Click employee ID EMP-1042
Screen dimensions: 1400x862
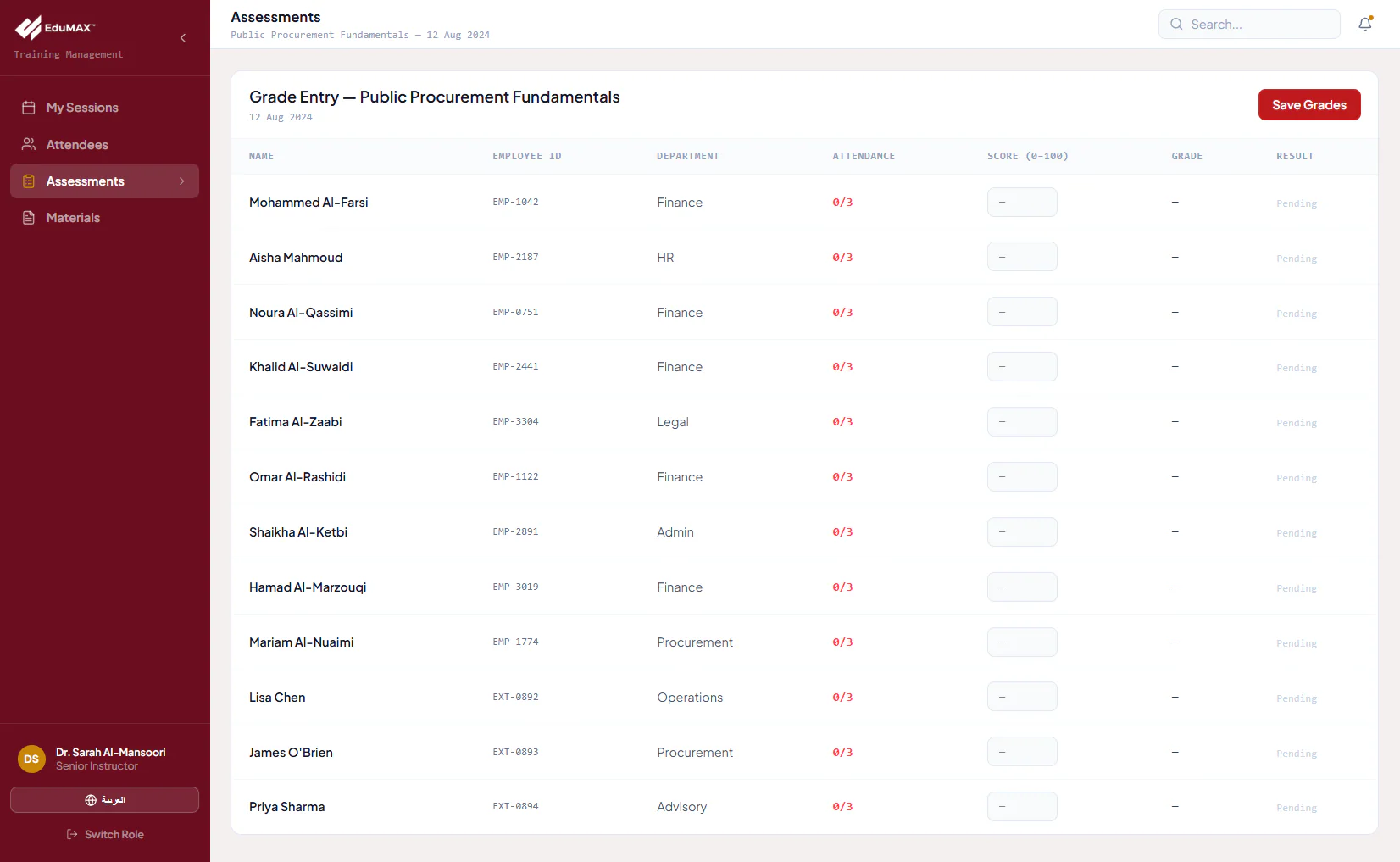515,203
